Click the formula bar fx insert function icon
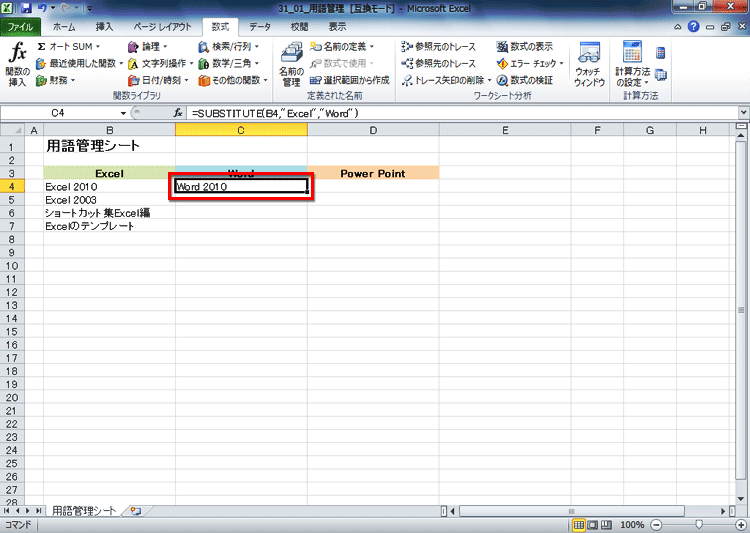Viewport: 750px width, 533px height. [x=178, y=113]
